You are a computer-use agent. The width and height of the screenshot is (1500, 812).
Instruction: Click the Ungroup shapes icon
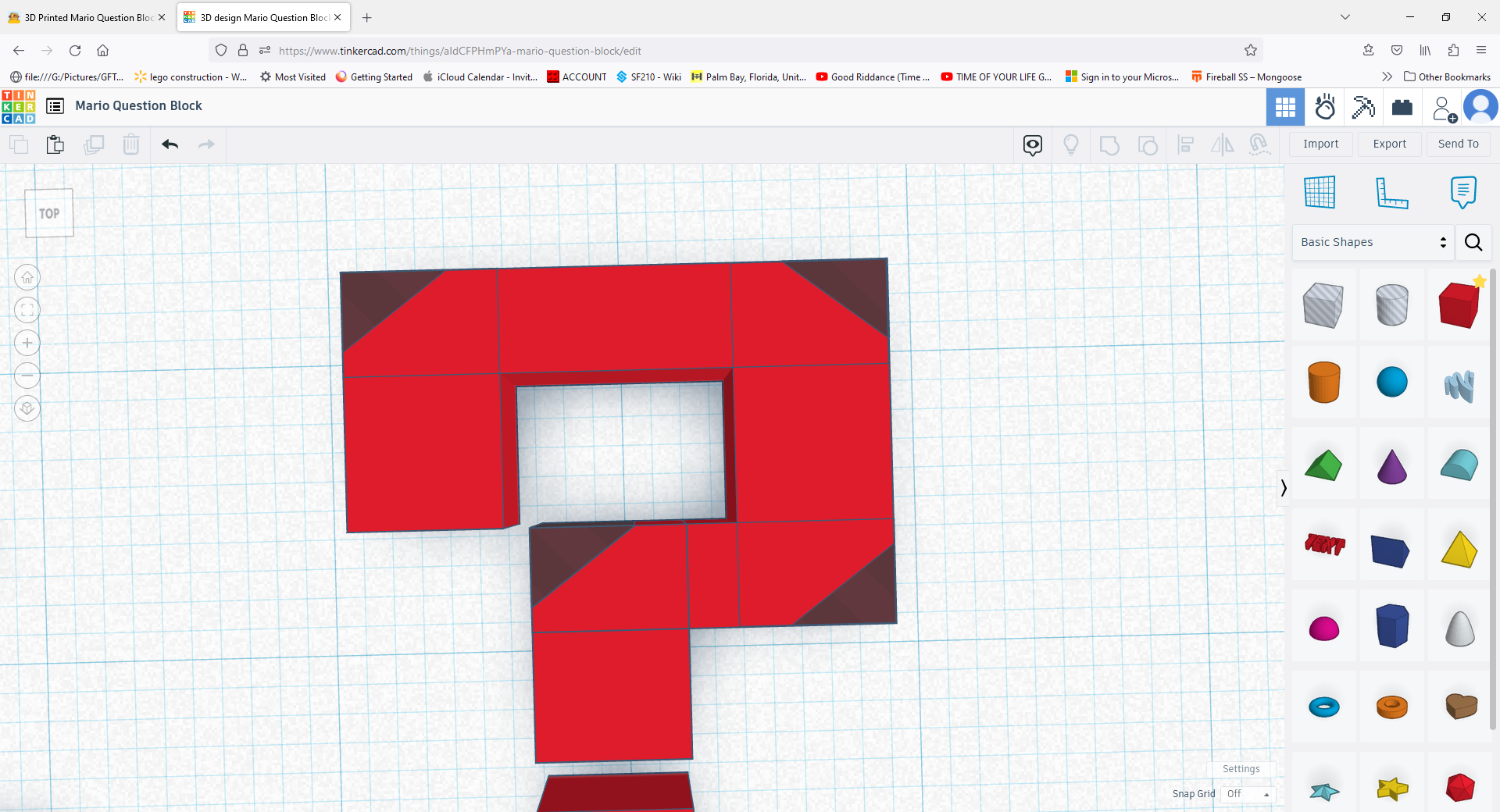[1148, 145]
